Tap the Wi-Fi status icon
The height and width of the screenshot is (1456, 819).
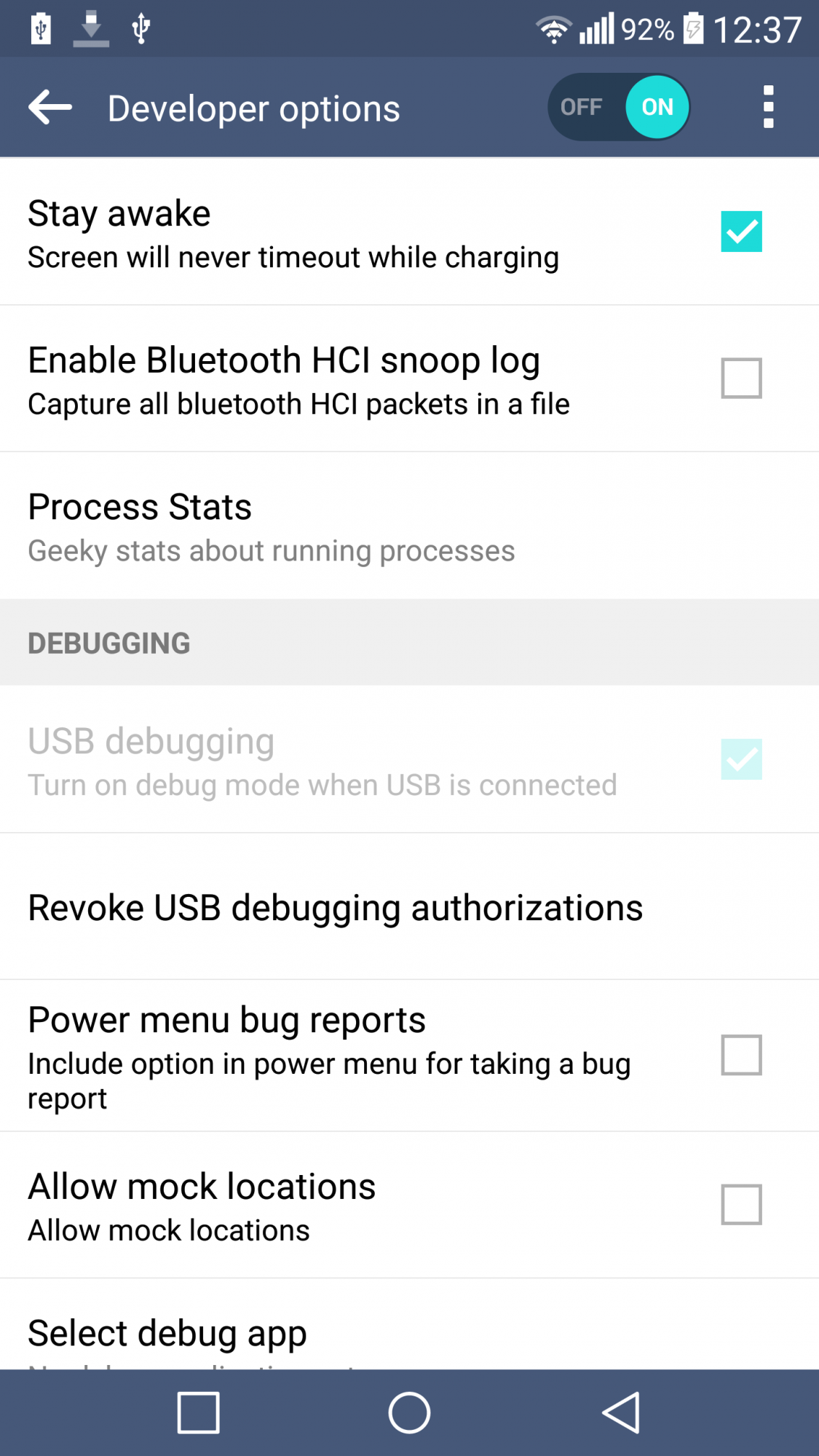(x=554, y=29)
